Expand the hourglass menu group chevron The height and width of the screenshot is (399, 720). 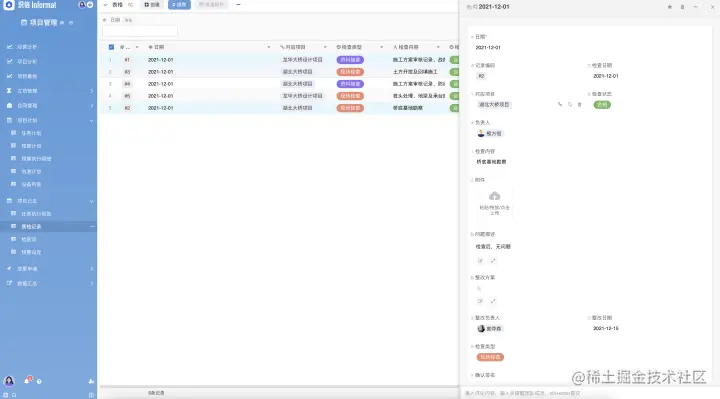pyautogui.click(x=91, y=91)
